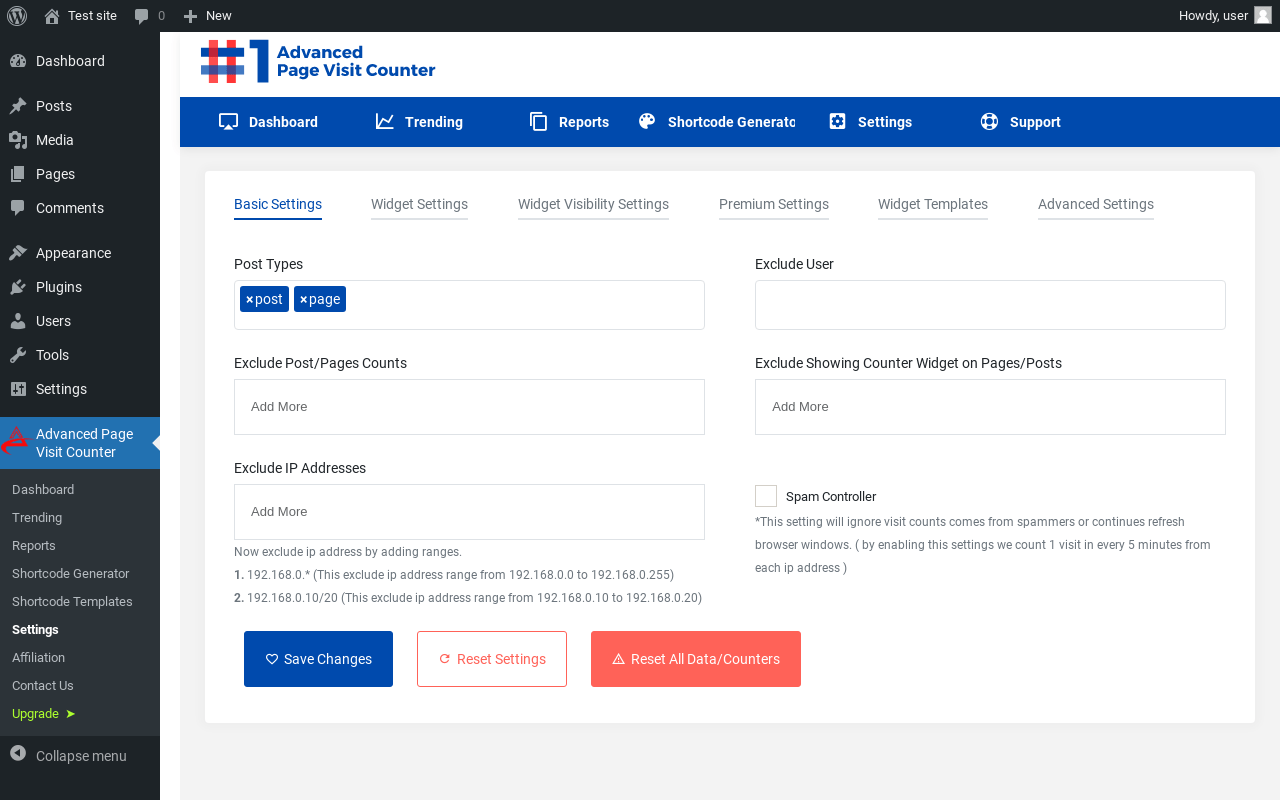1280x800 pixels.
Task: Switch to the Widget Settings tab
Action: coord(419,204)
